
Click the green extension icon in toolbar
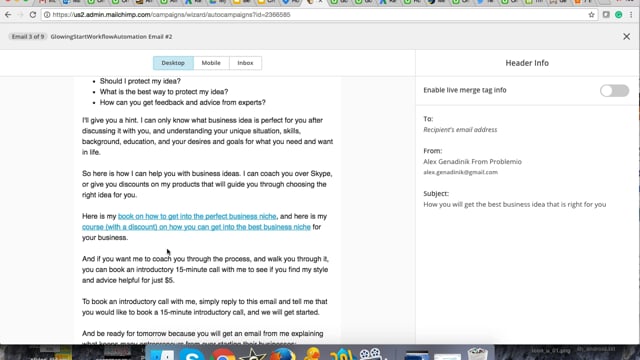pyautogui.click(x=619, y=15)
